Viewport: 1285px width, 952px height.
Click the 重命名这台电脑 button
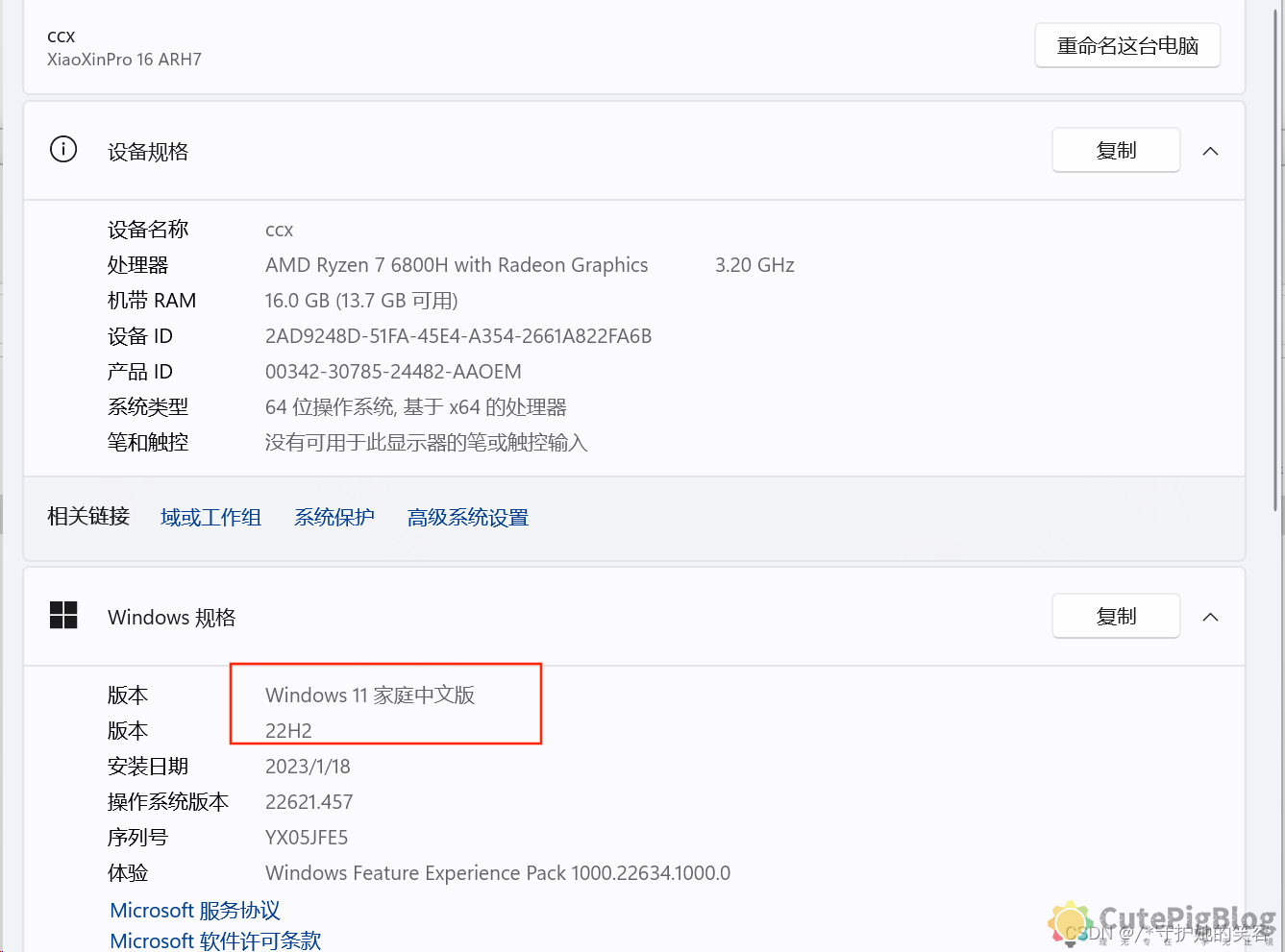point(1126,45)
